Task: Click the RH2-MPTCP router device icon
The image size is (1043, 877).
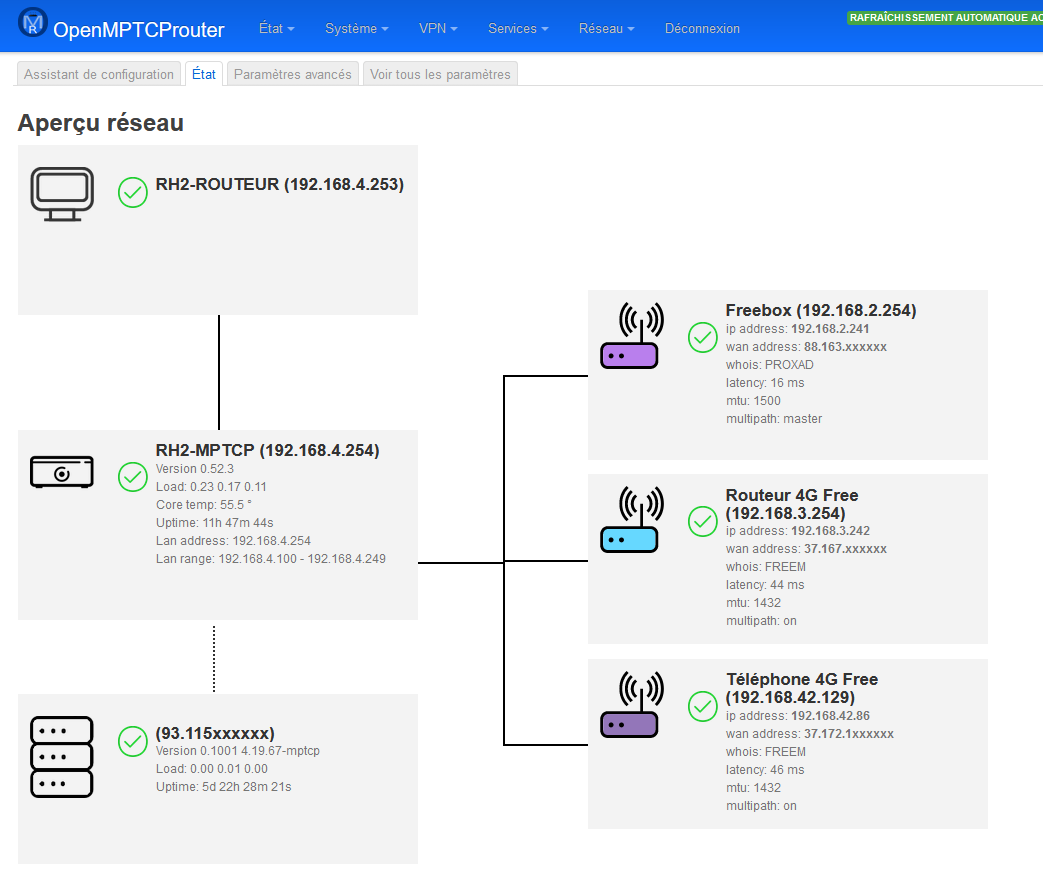Action: pos(62,472)
